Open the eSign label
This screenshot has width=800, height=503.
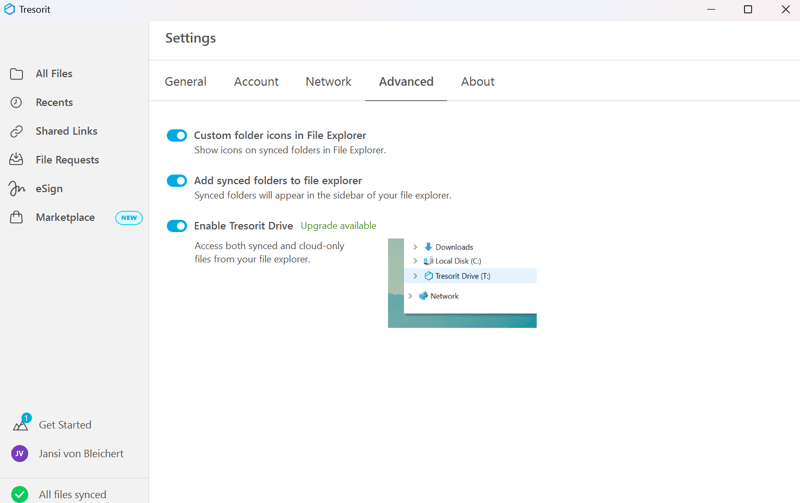tap(49, 189)
